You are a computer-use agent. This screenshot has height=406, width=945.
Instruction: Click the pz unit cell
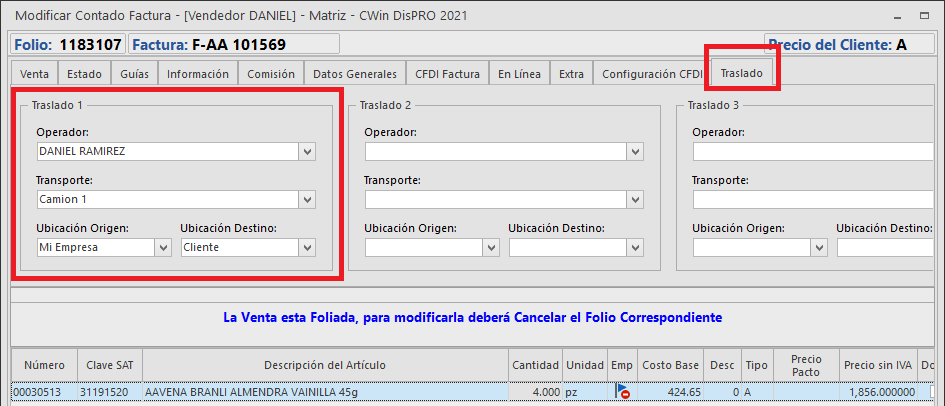[585, 392]
